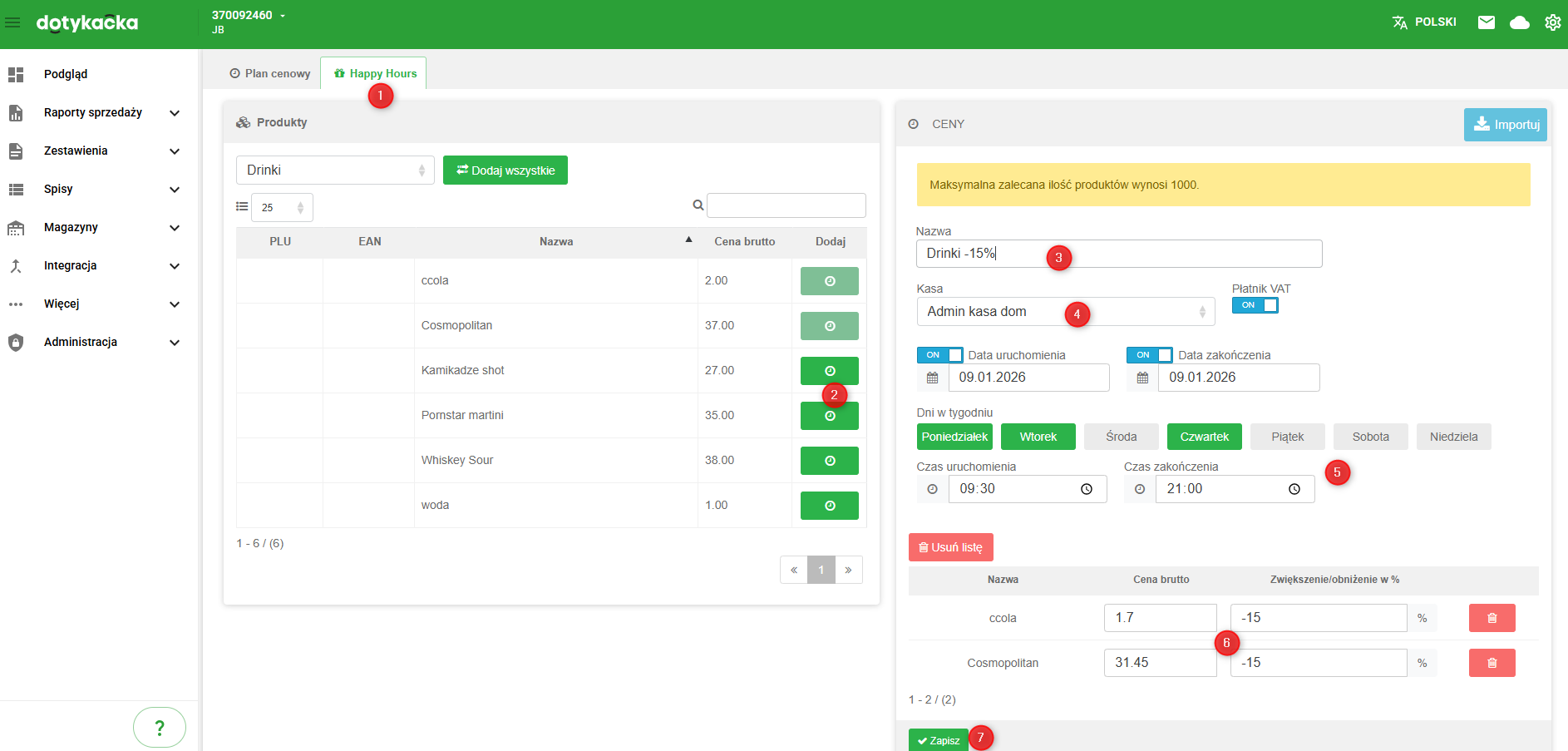Viewport: 1568px width, 751px height.
Task: Add Whiskey Sour to the price list
Action: coord(829,461)
